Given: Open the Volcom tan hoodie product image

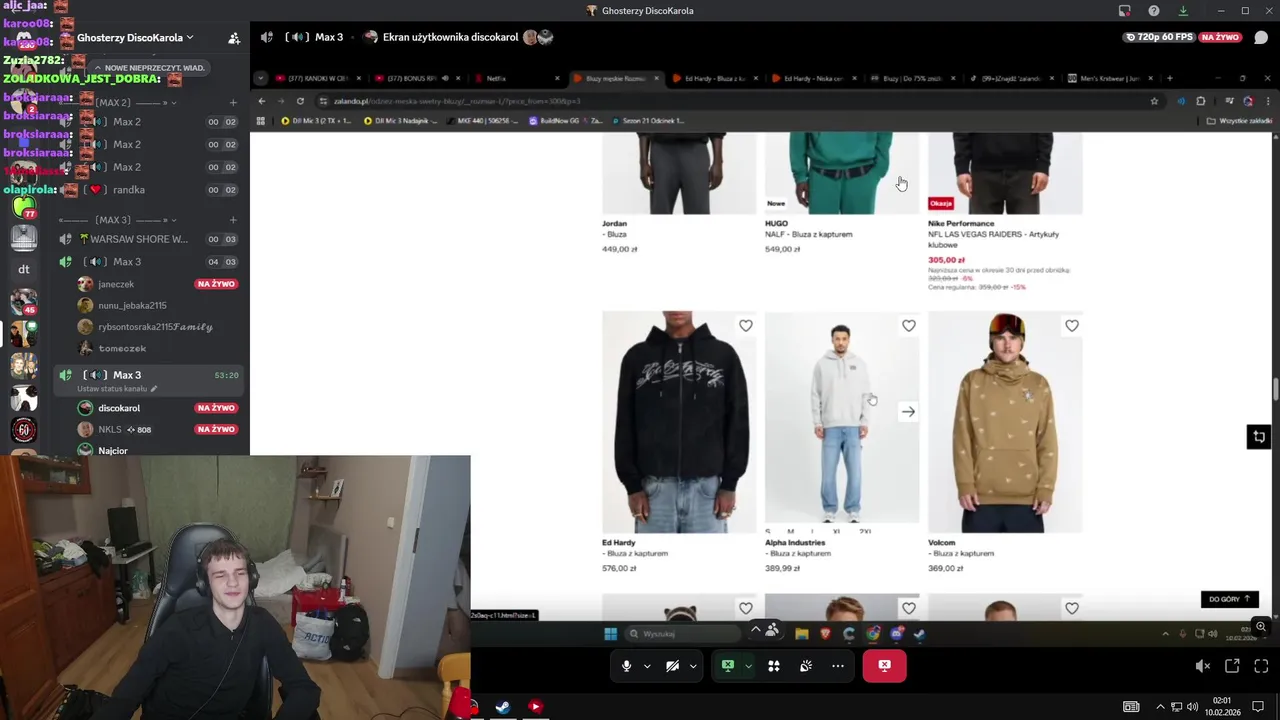Looking at the screenshot, I should coord(1005,421).
